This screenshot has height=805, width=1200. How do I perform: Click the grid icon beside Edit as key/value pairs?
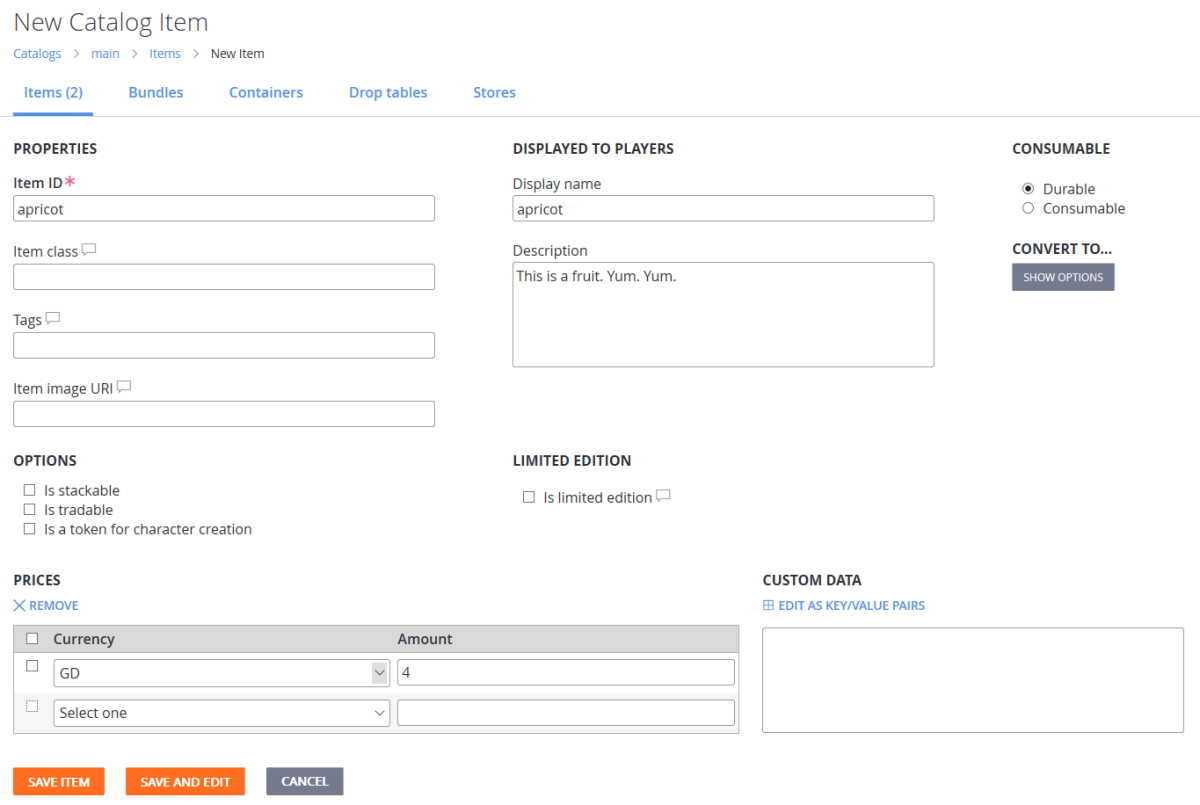[x=768, y=605]
